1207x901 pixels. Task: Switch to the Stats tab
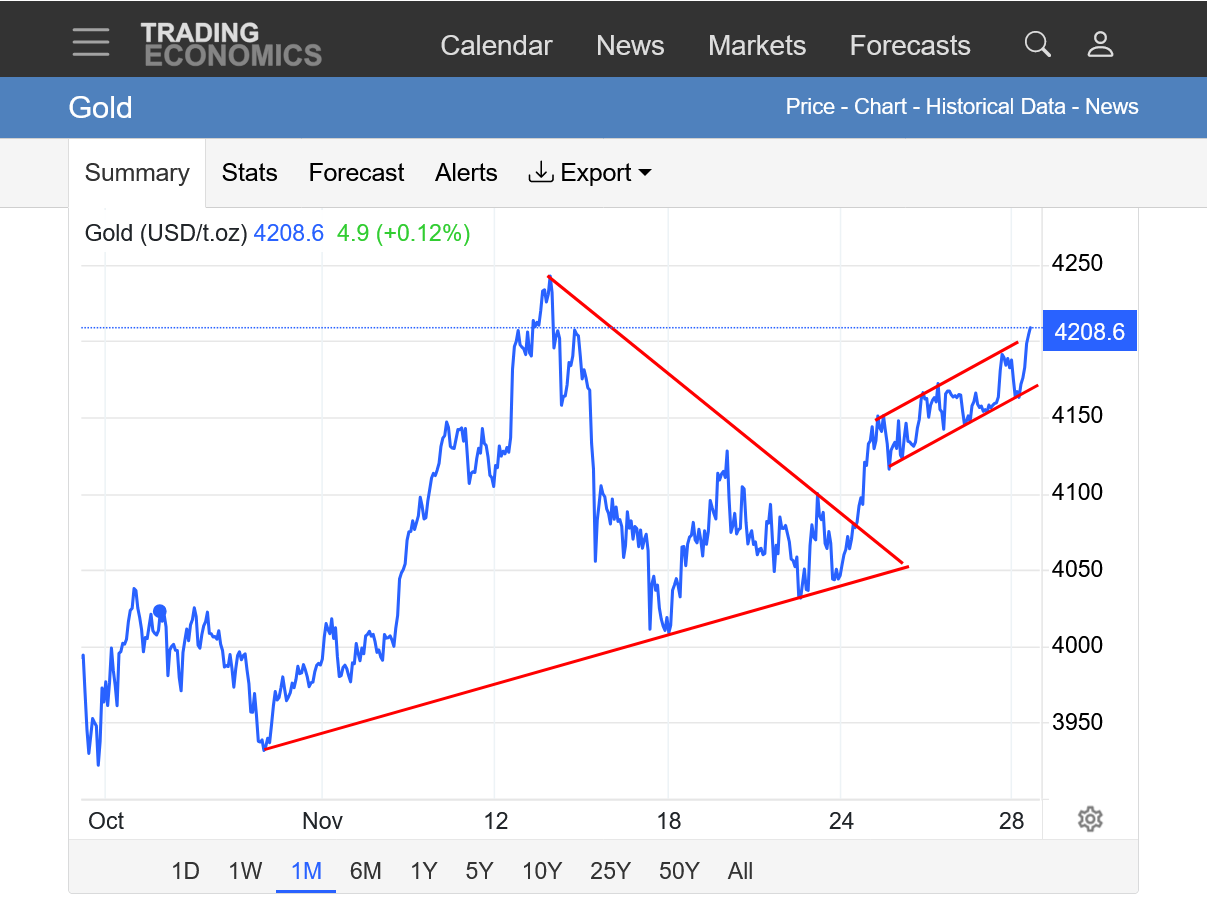click(x=249, y=173)
